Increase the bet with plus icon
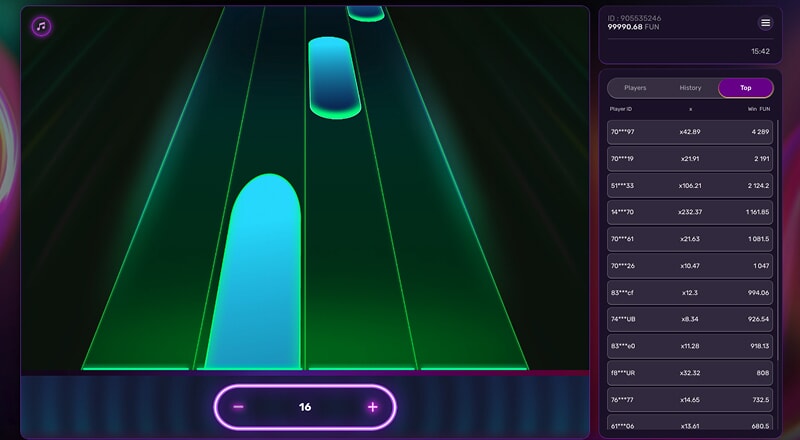Screen dimensions: 800x440 pos(372,407)
